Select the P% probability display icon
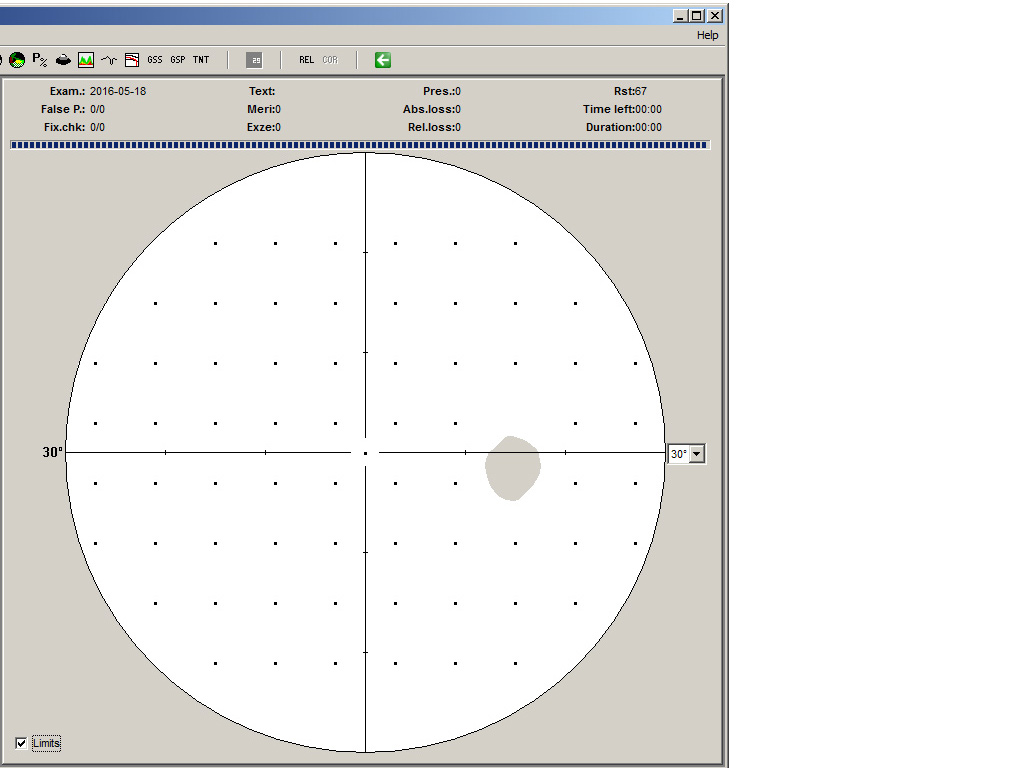The height and width of the screenshot is (768, 1024). 40,60
